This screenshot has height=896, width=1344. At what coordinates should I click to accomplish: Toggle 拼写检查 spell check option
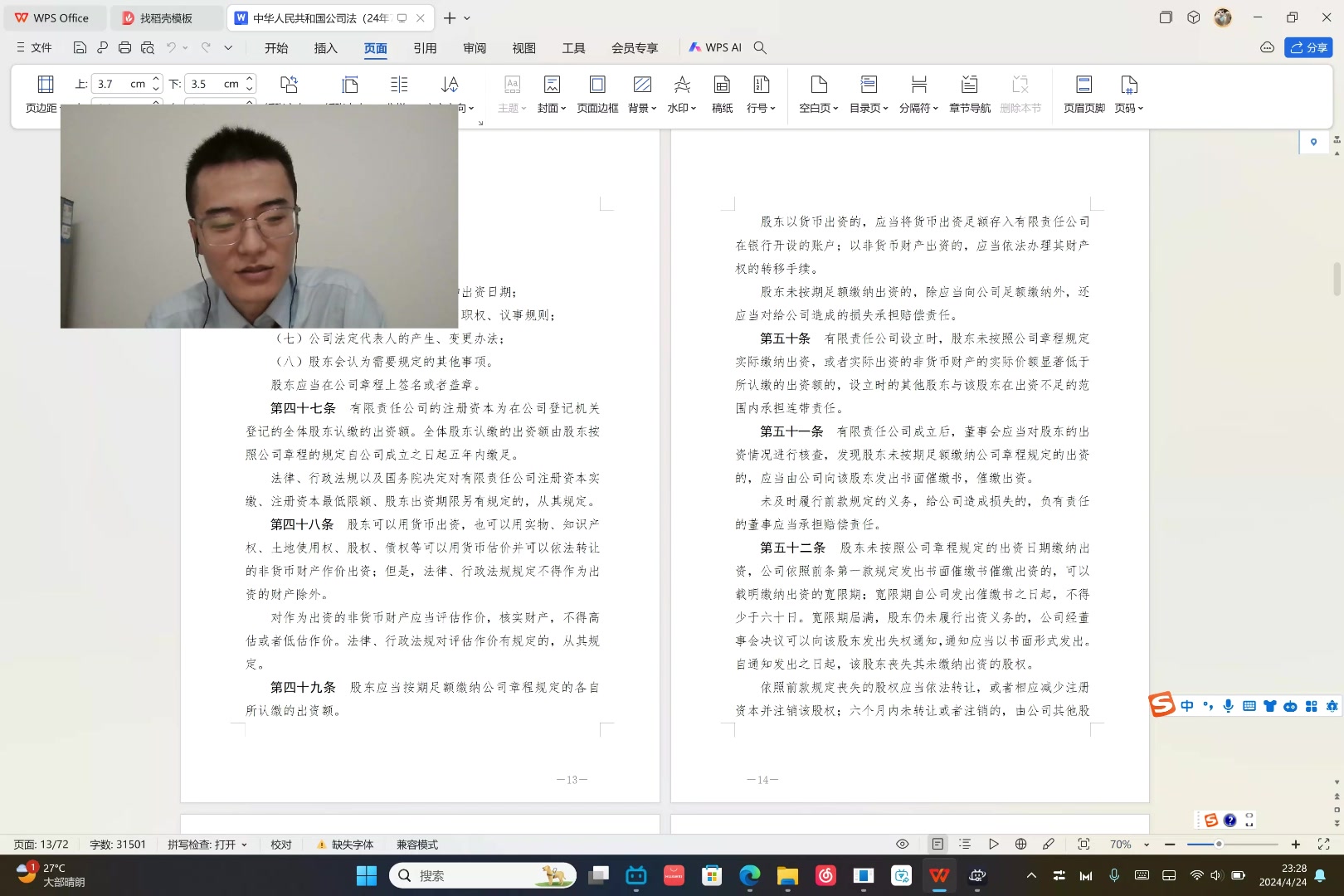[207, 844]
